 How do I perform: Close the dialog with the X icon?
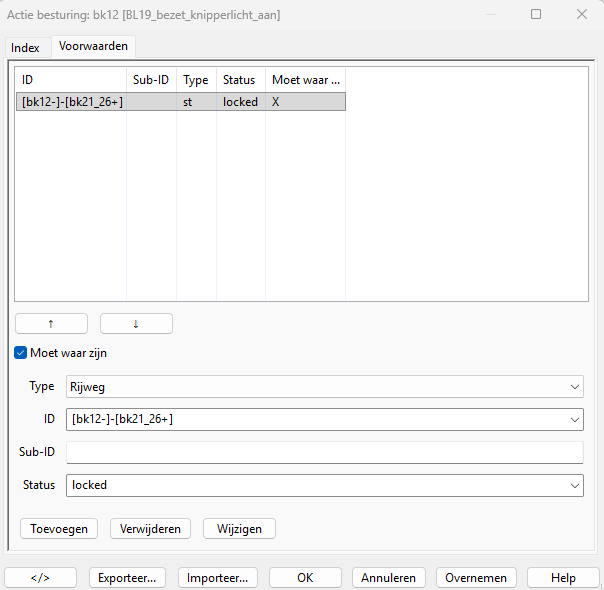[582, 14]
